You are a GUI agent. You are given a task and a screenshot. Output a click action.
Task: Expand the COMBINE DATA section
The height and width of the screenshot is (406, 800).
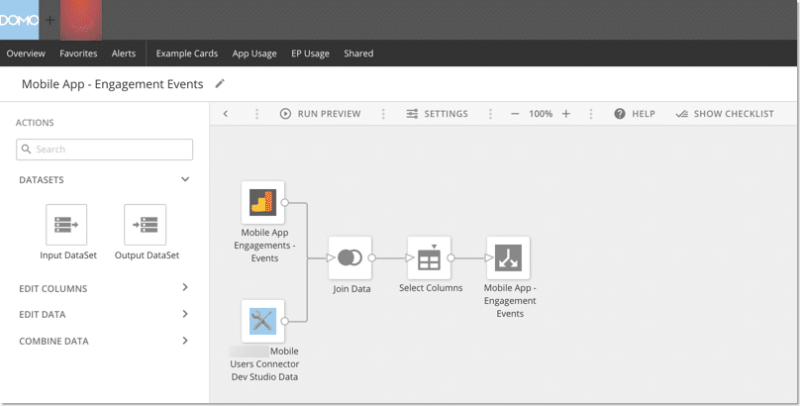click(x=185, y=340)
